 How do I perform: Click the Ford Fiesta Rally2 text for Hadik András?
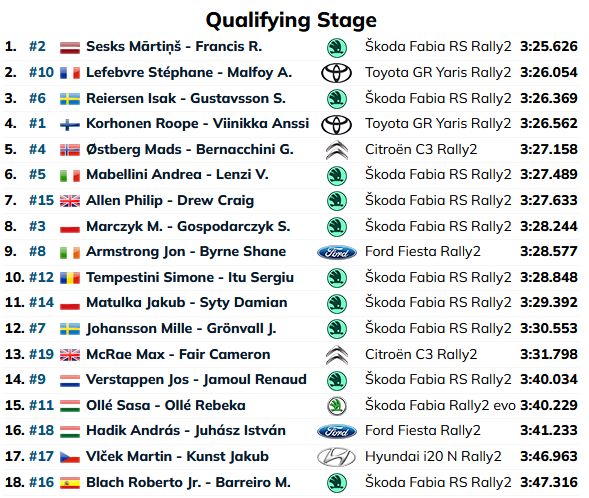coord(423,430)
